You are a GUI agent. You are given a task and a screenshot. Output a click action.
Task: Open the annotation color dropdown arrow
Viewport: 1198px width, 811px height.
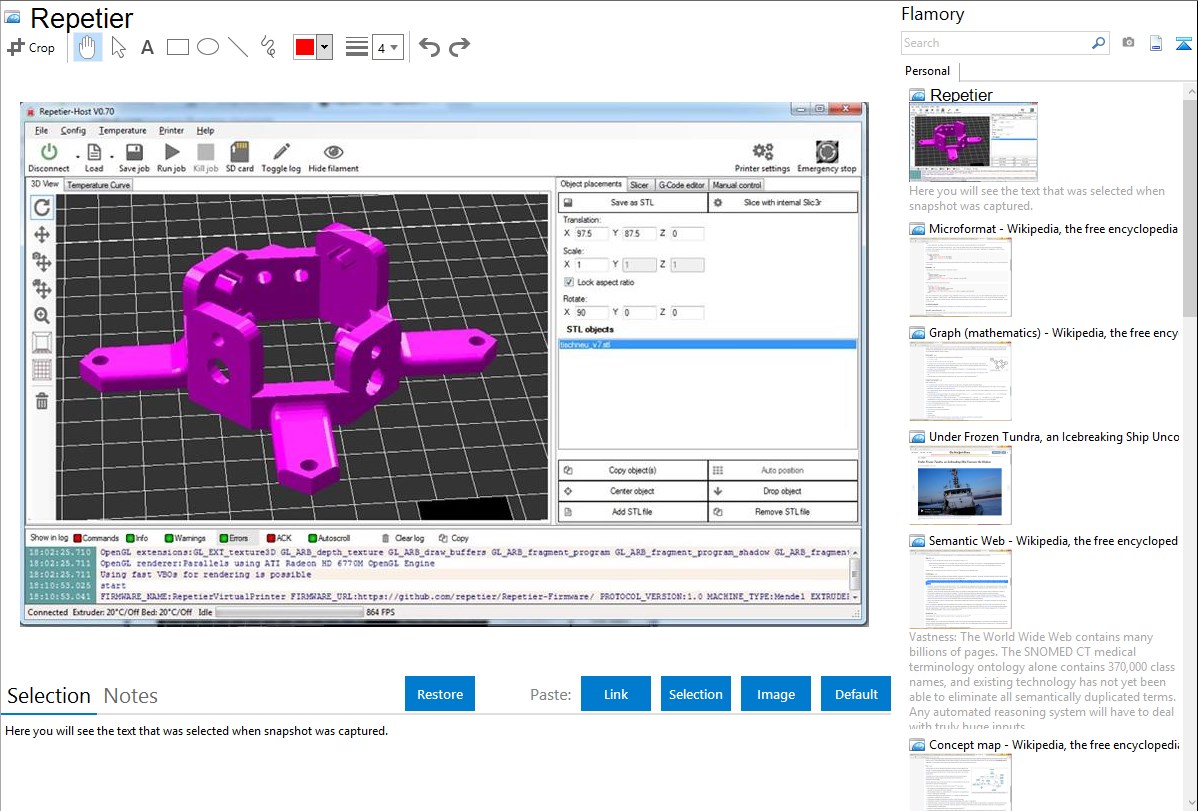[325, 47]
